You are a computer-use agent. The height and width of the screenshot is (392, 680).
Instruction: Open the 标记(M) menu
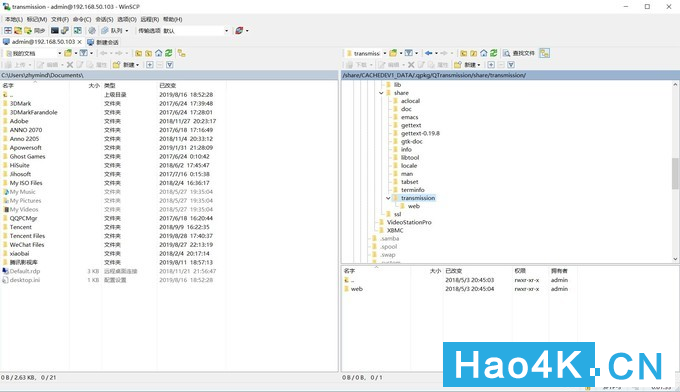tap(36, 19)
